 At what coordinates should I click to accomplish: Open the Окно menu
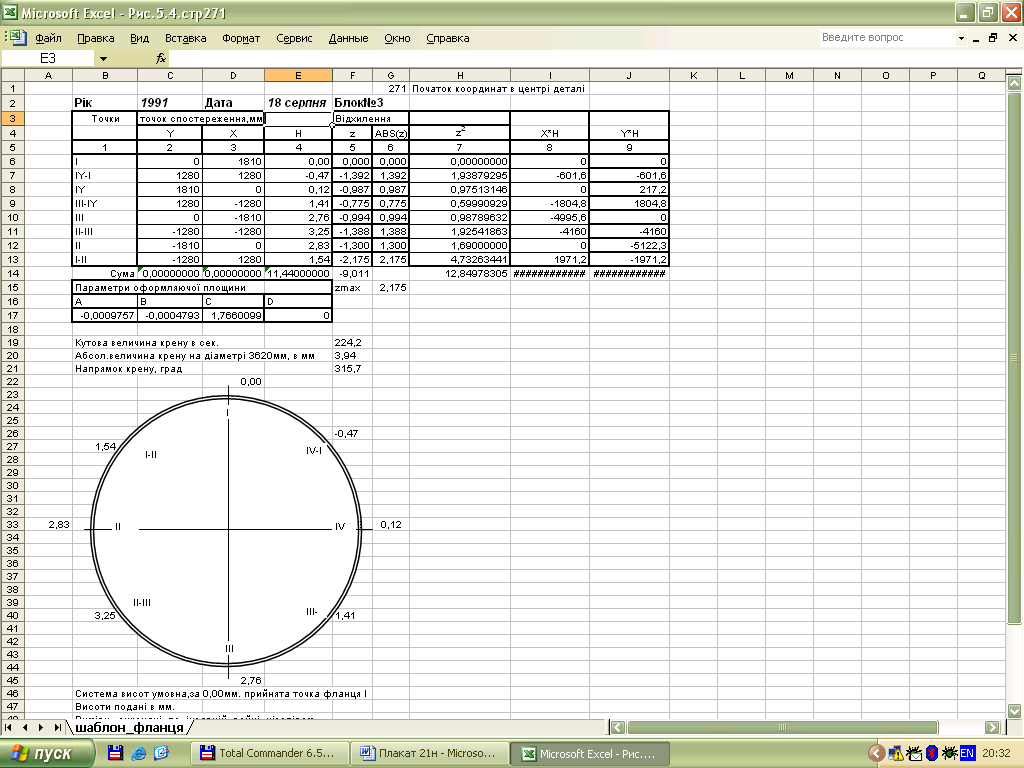tap(397, 38)
